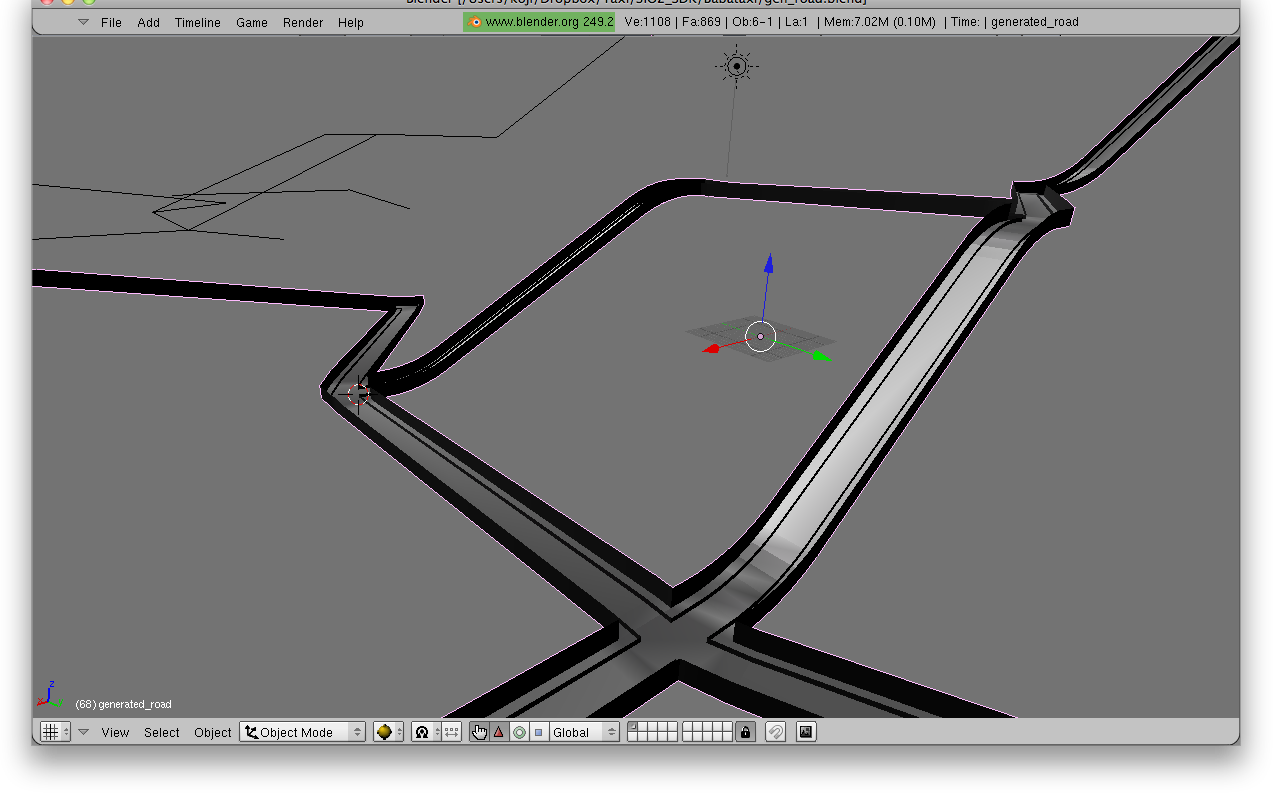Open the 3D view's View menu
This screenshot has width=1280, height=800.
pyautogui.click(x=115, y=732)
